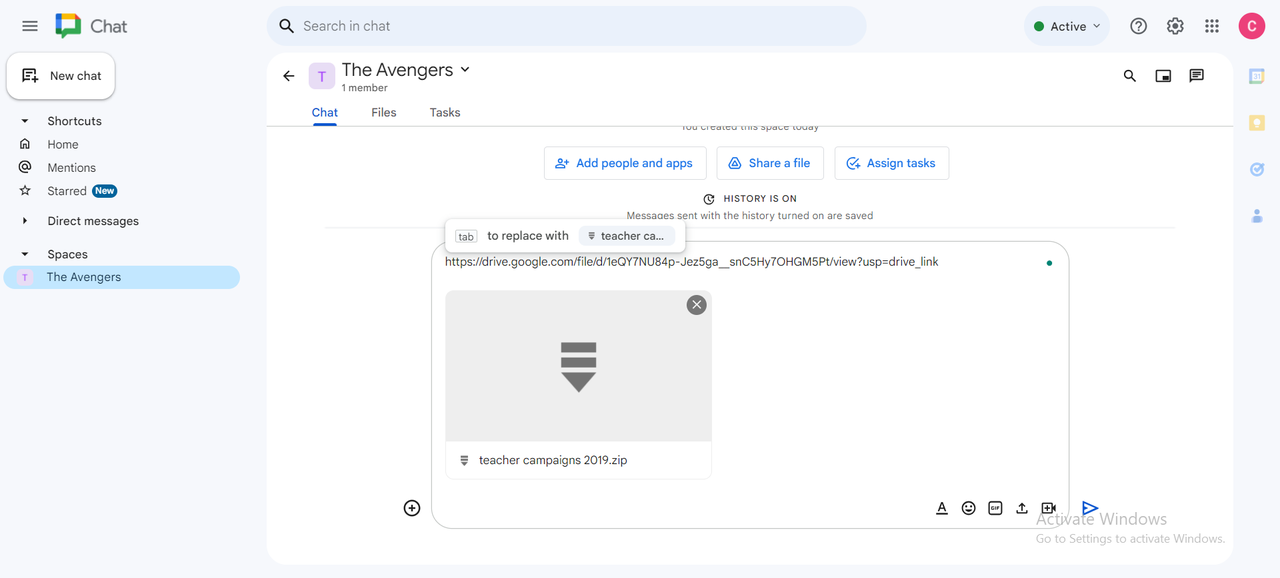Viewport: 1280px width, 578px height.
Task: Click the Assign tasks button
Action: pos(891,163)
